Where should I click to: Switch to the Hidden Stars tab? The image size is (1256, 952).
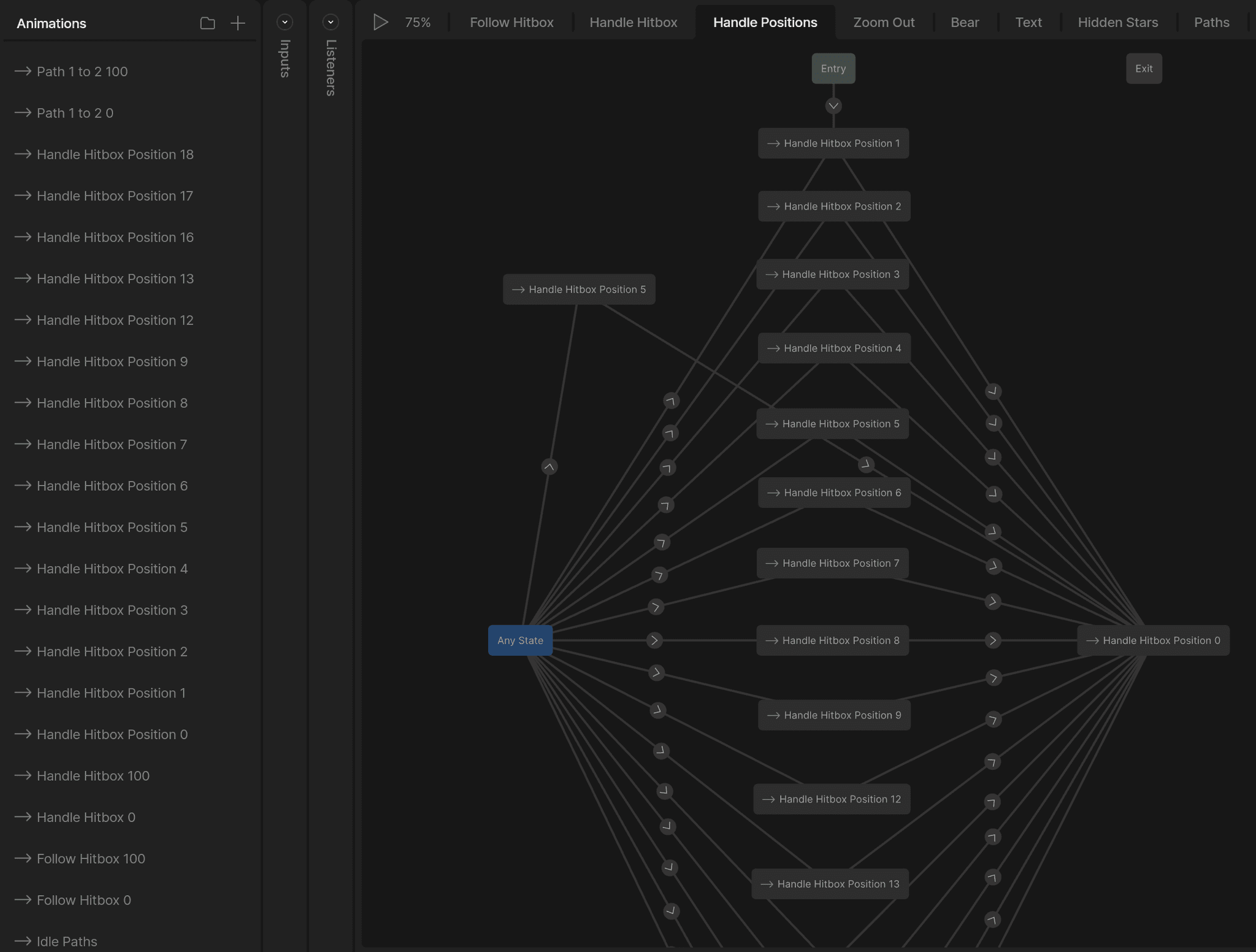click(1117, 23)
